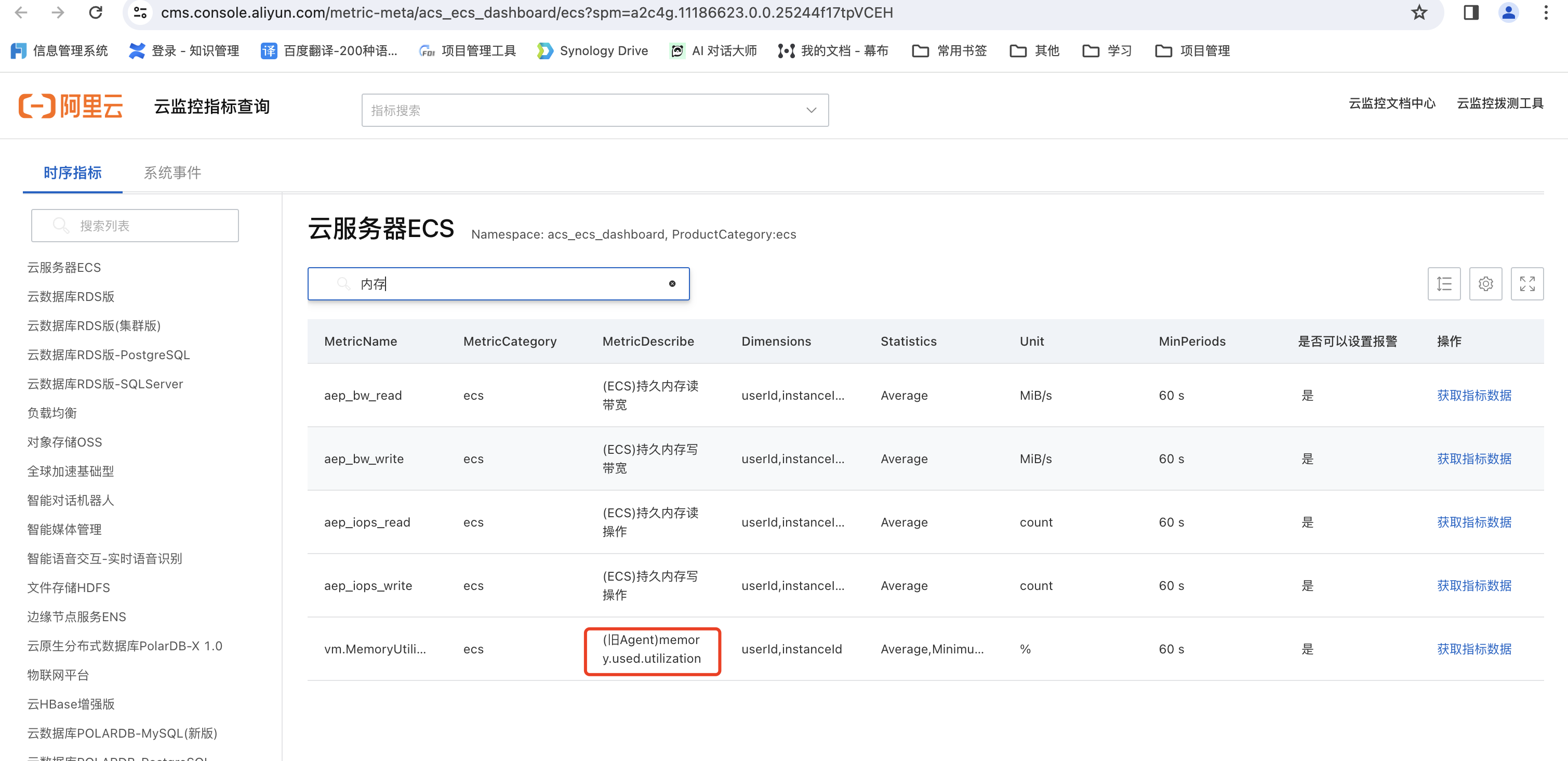
Task: Click the MetricName column header
Action: coord(361,342)
